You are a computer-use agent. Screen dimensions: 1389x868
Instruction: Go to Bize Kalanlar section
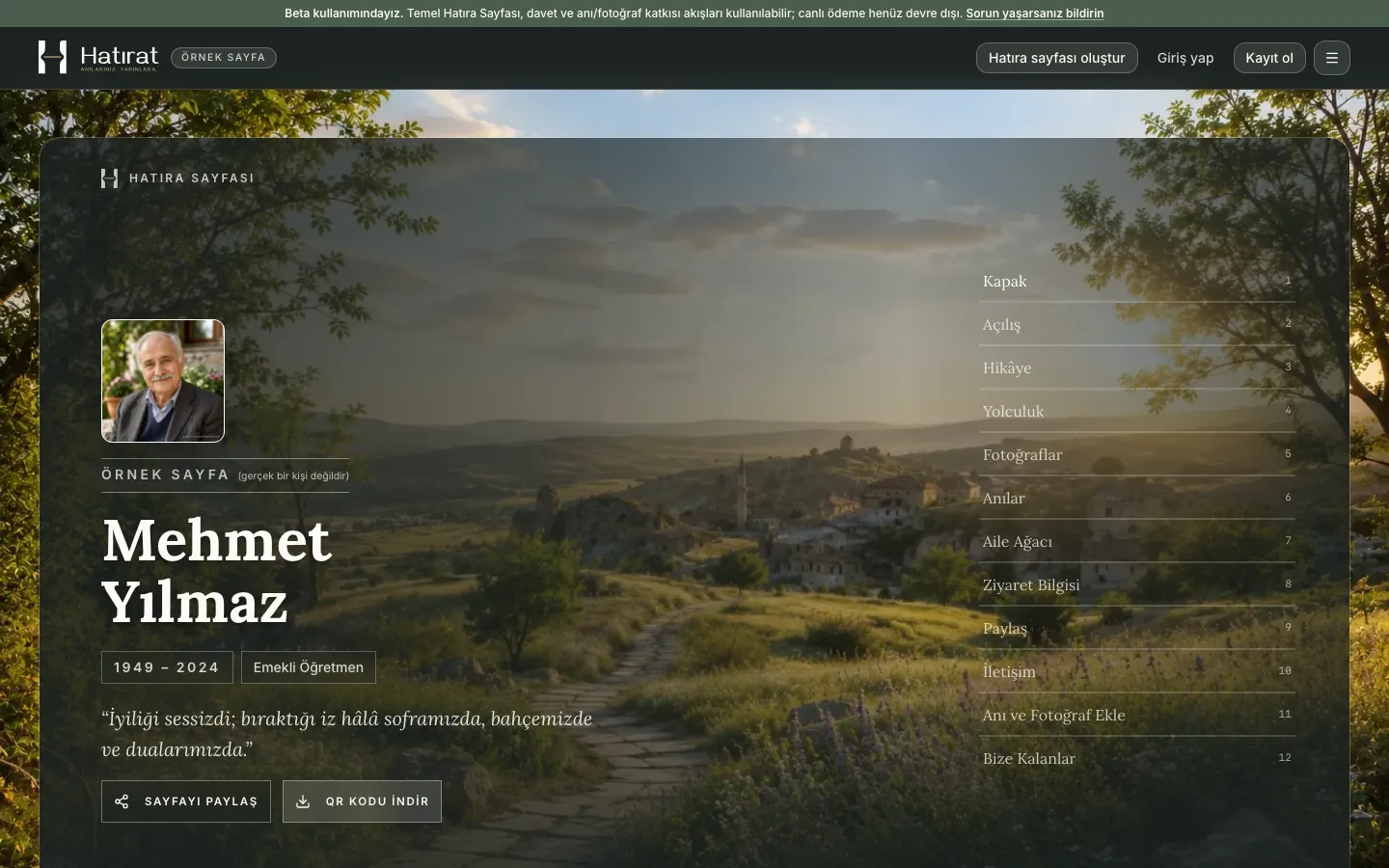point(1136,758)
